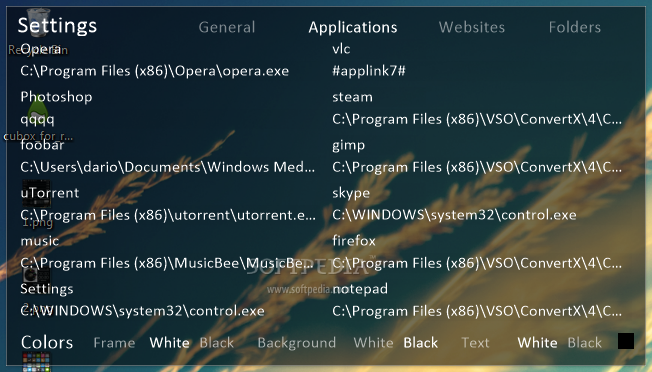Click the ConvertX path under notepad
This screenshot has height=372, width=652.
[477, 311]
